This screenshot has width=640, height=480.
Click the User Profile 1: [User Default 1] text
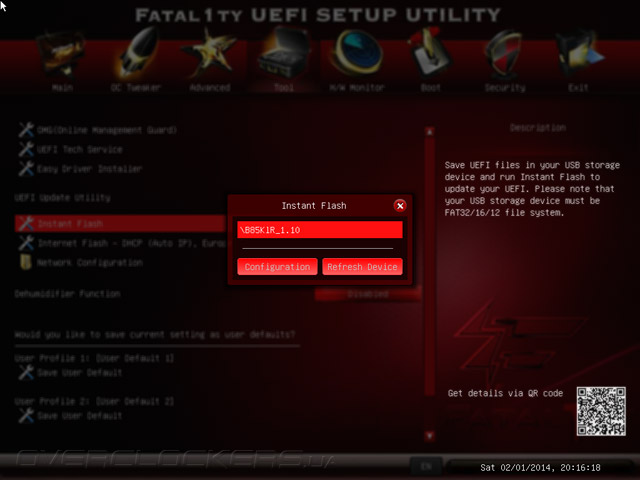pos(94,358)
